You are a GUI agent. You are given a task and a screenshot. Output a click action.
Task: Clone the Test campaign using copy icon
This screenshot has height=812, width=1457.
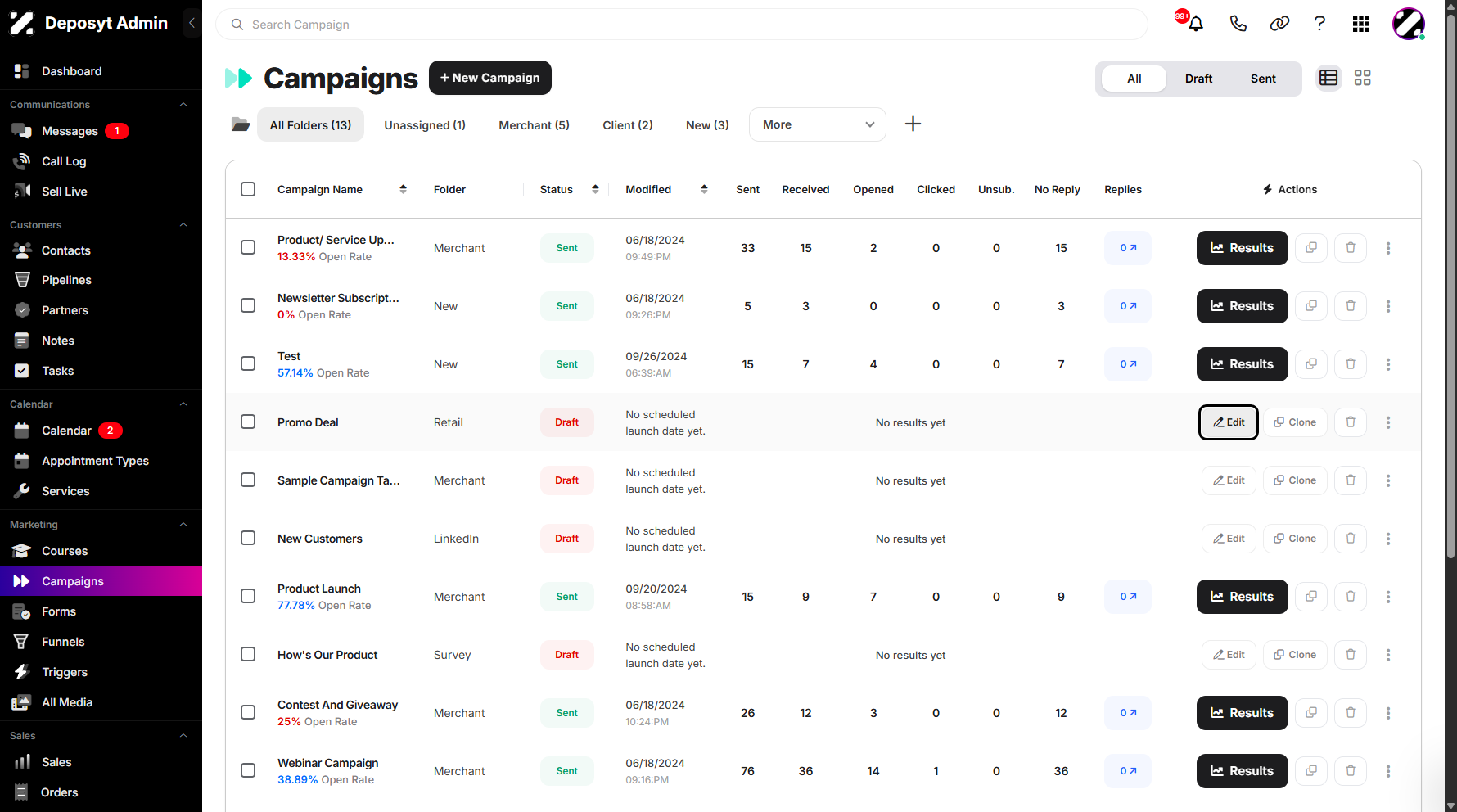click(1311, 364)
